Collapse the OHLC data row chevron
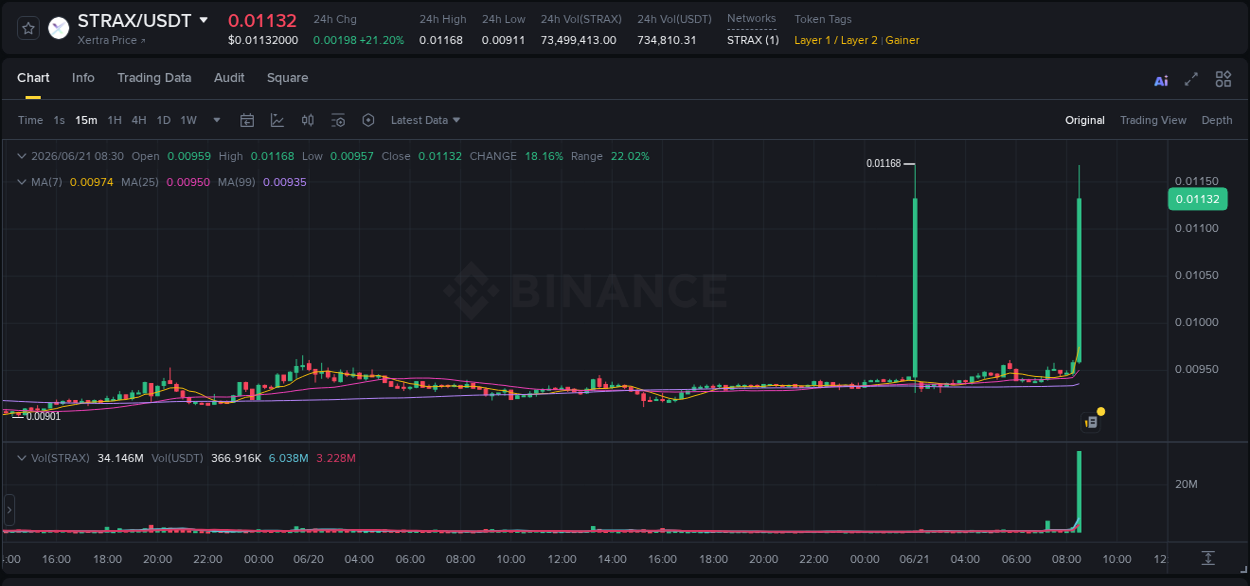 pyautogui.click(x=22, y=156)
